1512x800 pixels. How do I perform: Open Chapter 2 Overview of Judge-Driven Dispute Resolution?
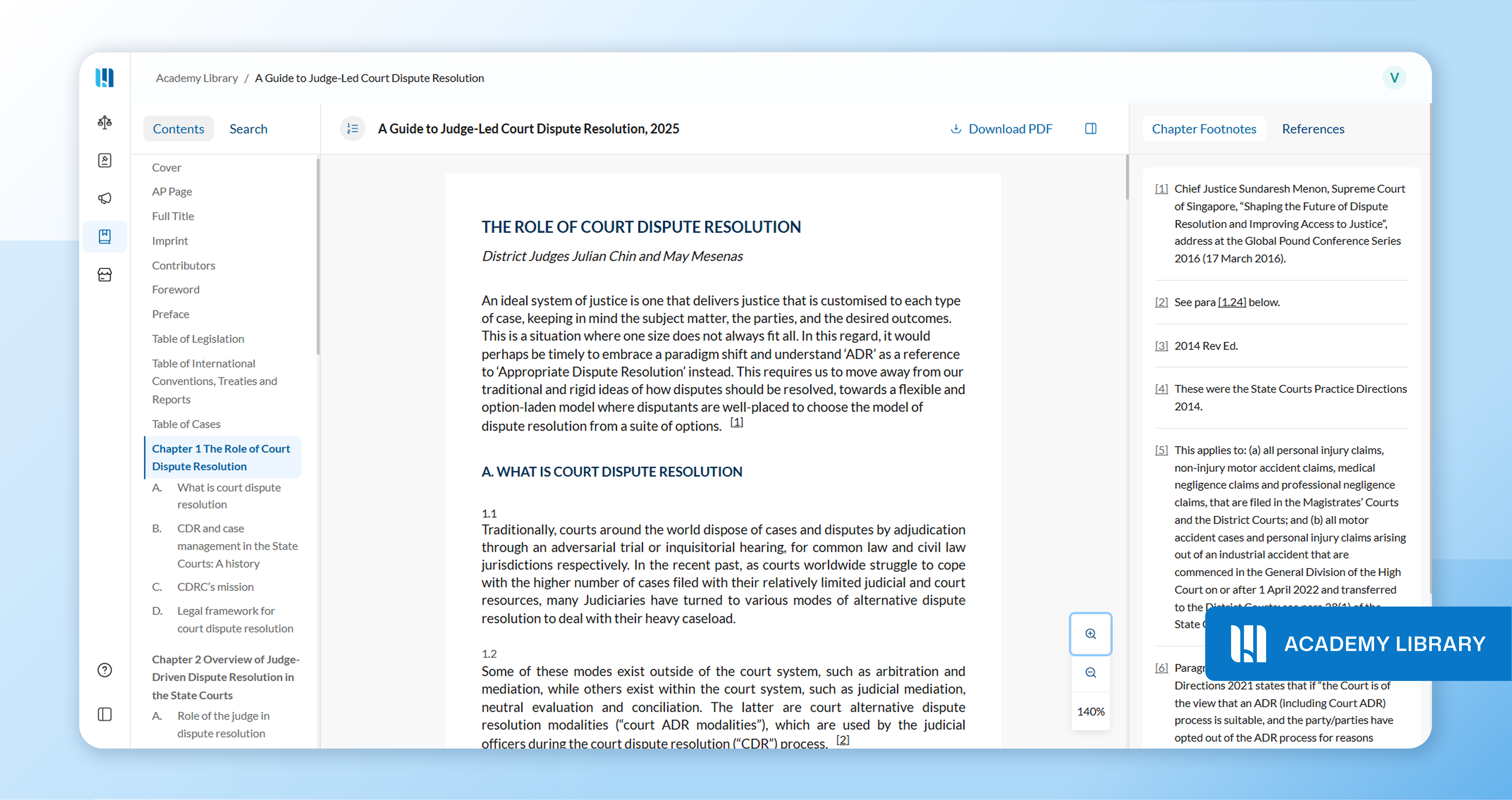[x=226, y=677]
